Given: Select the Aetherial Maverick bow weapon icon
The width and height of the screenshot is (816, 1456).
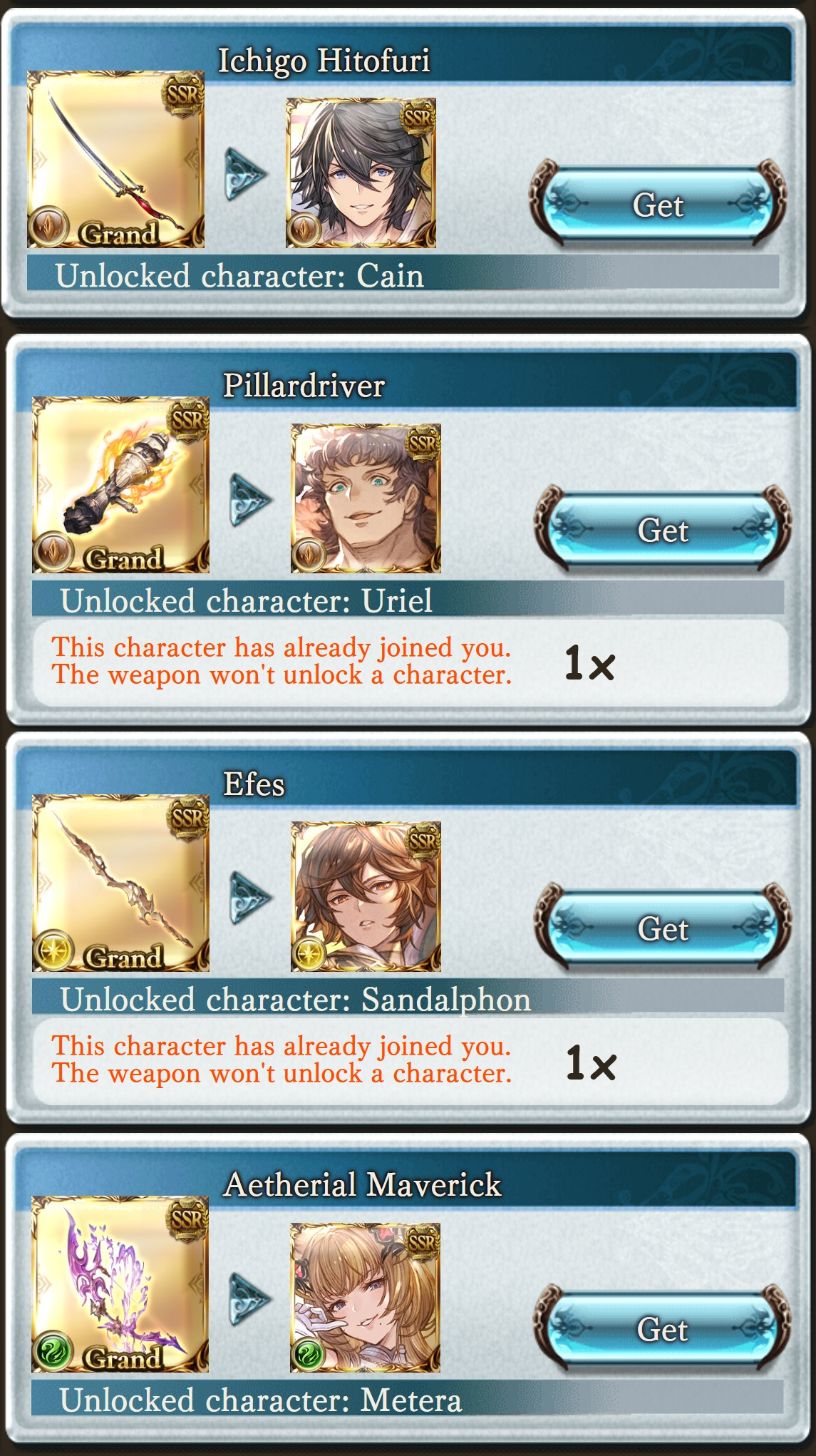Looking at the screenshot, I should (x=120, y=1284).
